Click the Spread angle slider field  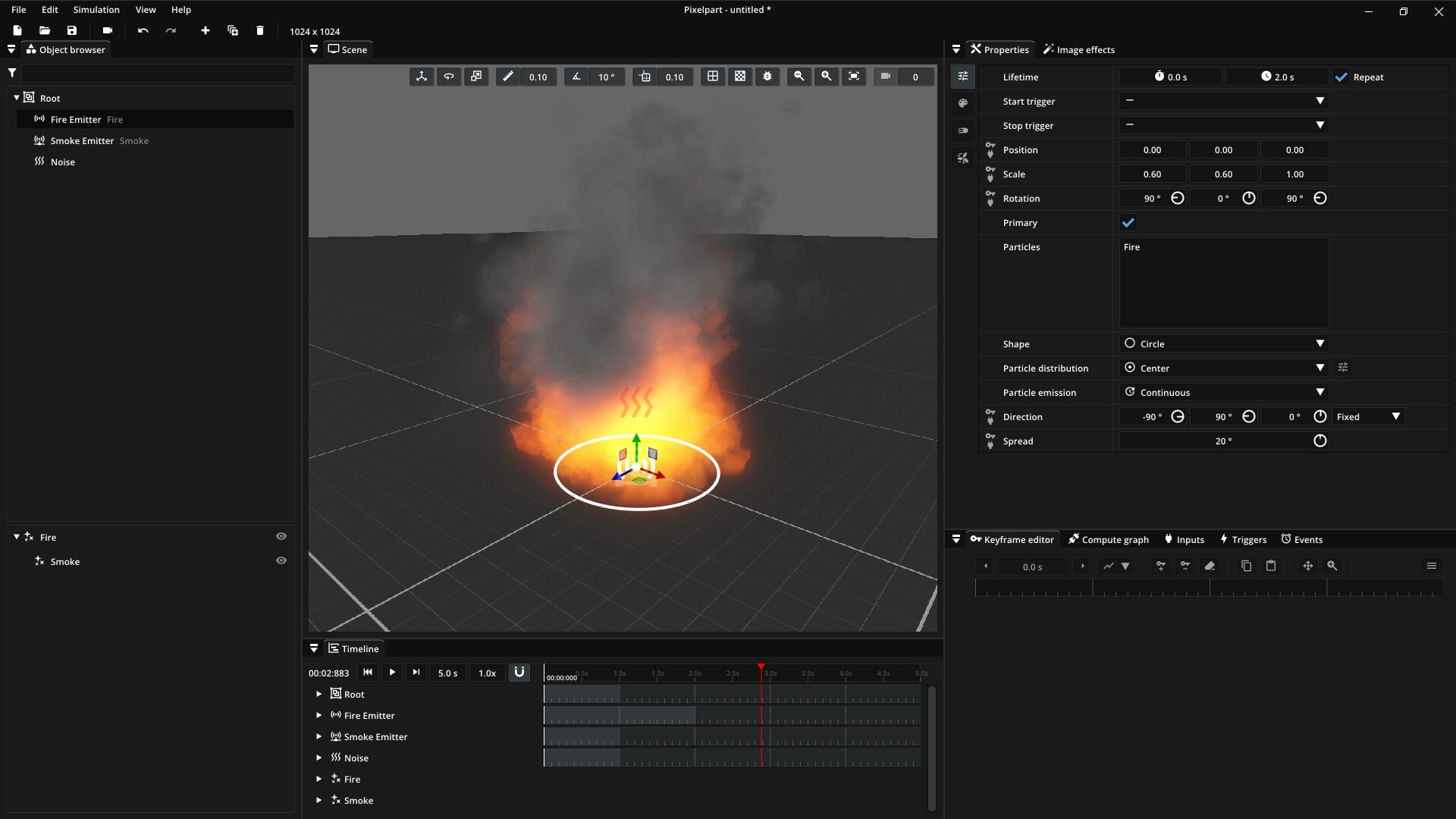click(1224, 441)
